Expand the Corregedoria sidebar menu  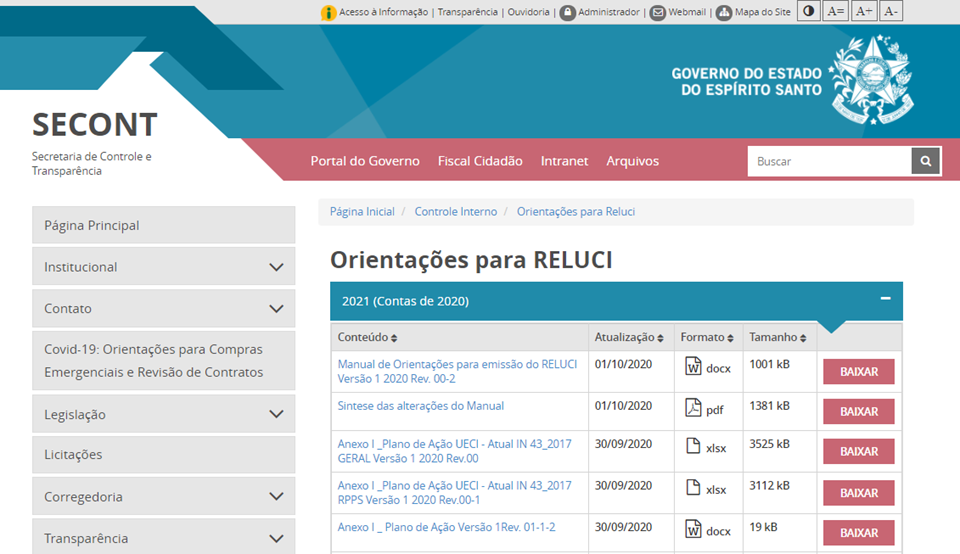[x=277, y=496]
